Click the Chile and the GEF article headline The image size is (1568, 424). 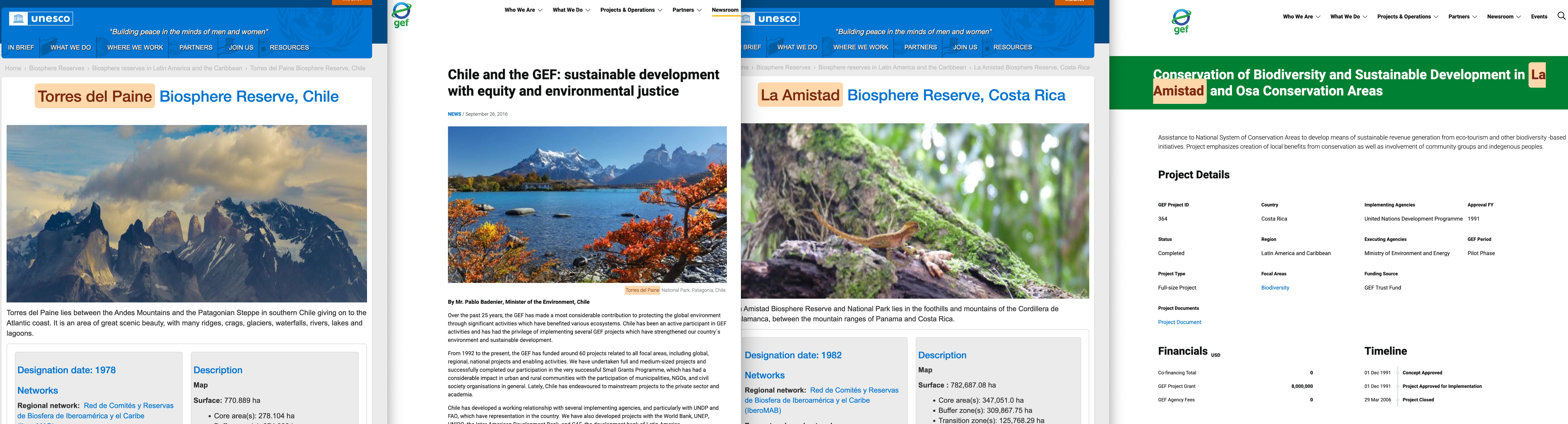583,83
